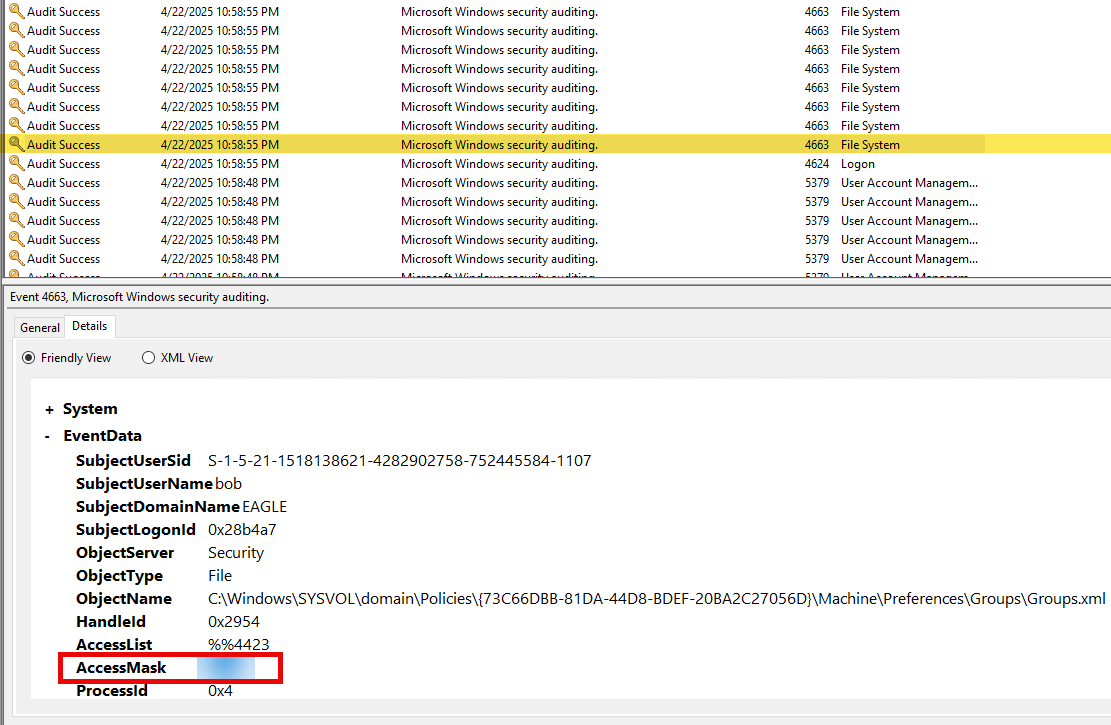
Task: Open the General tab
Action: [x=40, y=327]
